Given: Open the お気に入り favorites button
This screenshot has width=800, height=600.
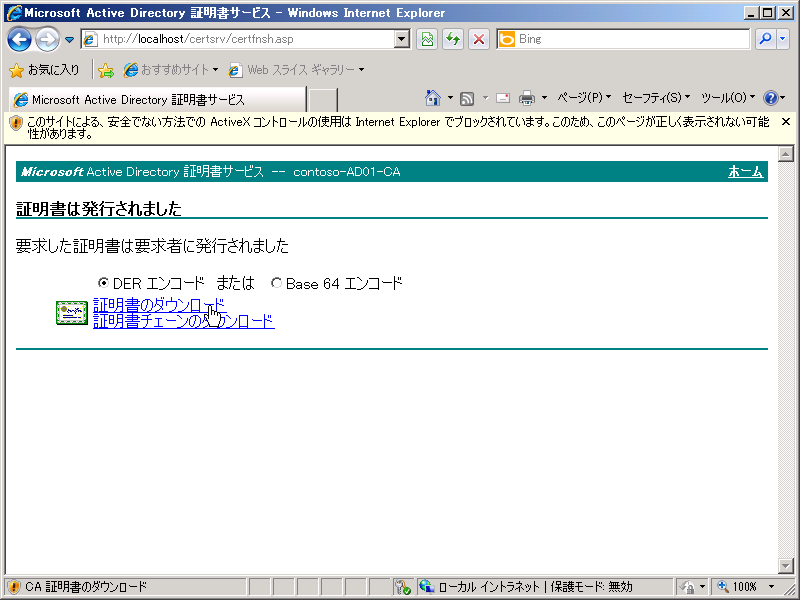Looking at the screenshot, I should tap(45, 70).
